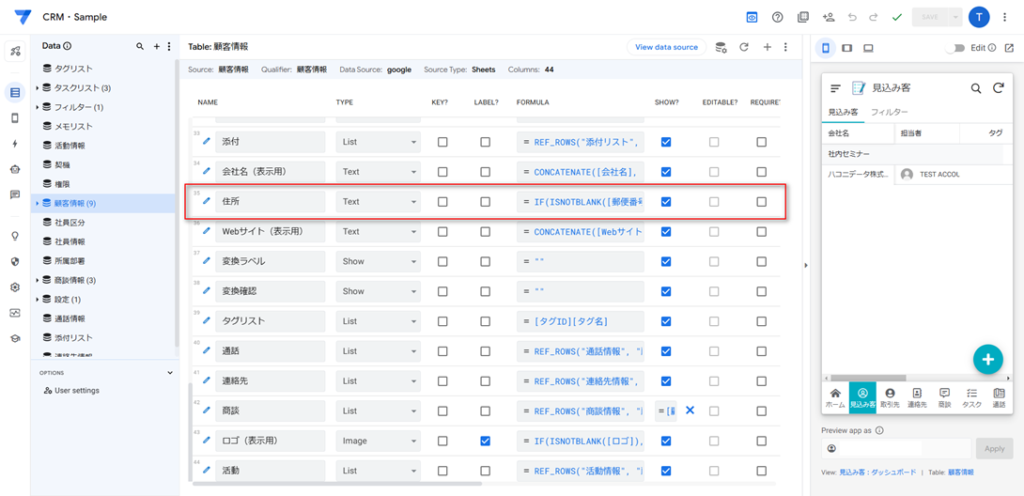
Task: Toggle the REQUIRE checkbox for 住所
Action: coord(761,202)
